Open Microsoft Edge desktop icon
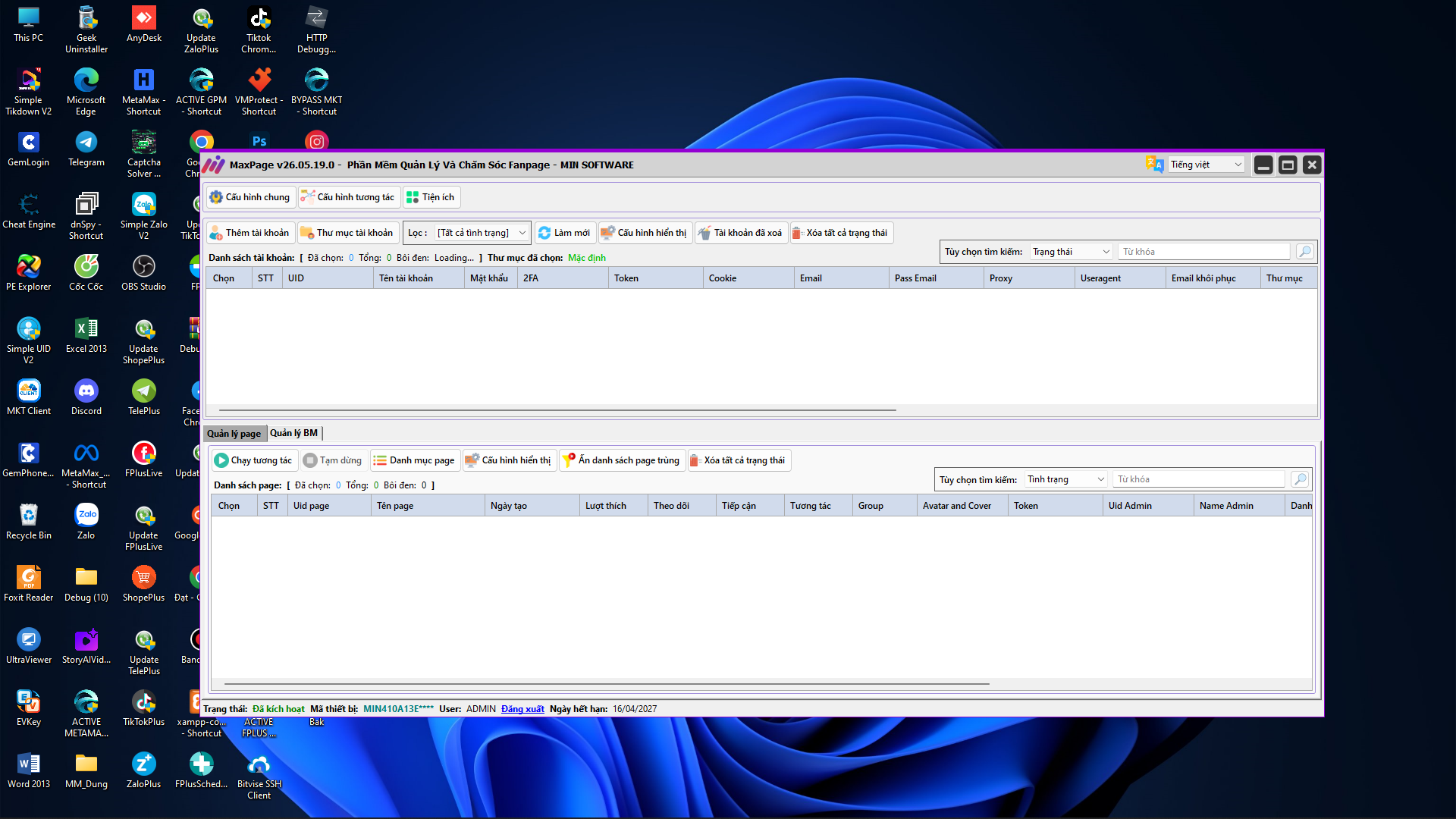 (x=86, y=93)
